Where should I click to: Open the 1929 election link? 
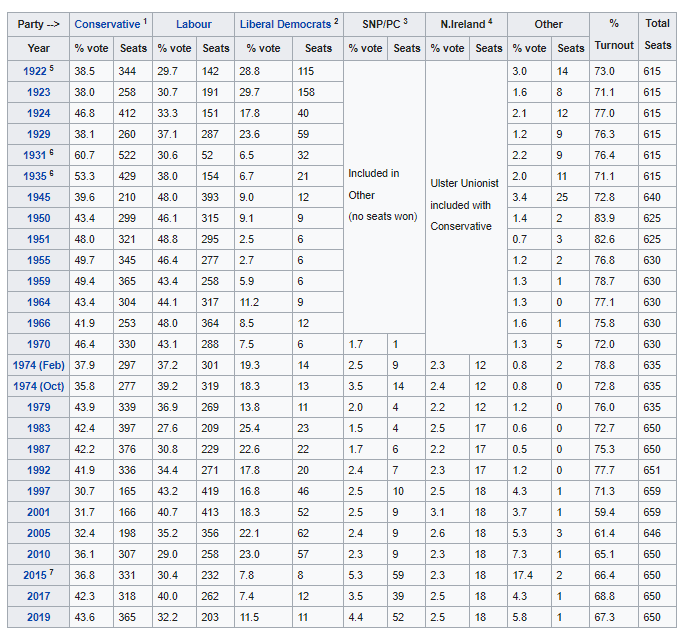click(39, 134)
